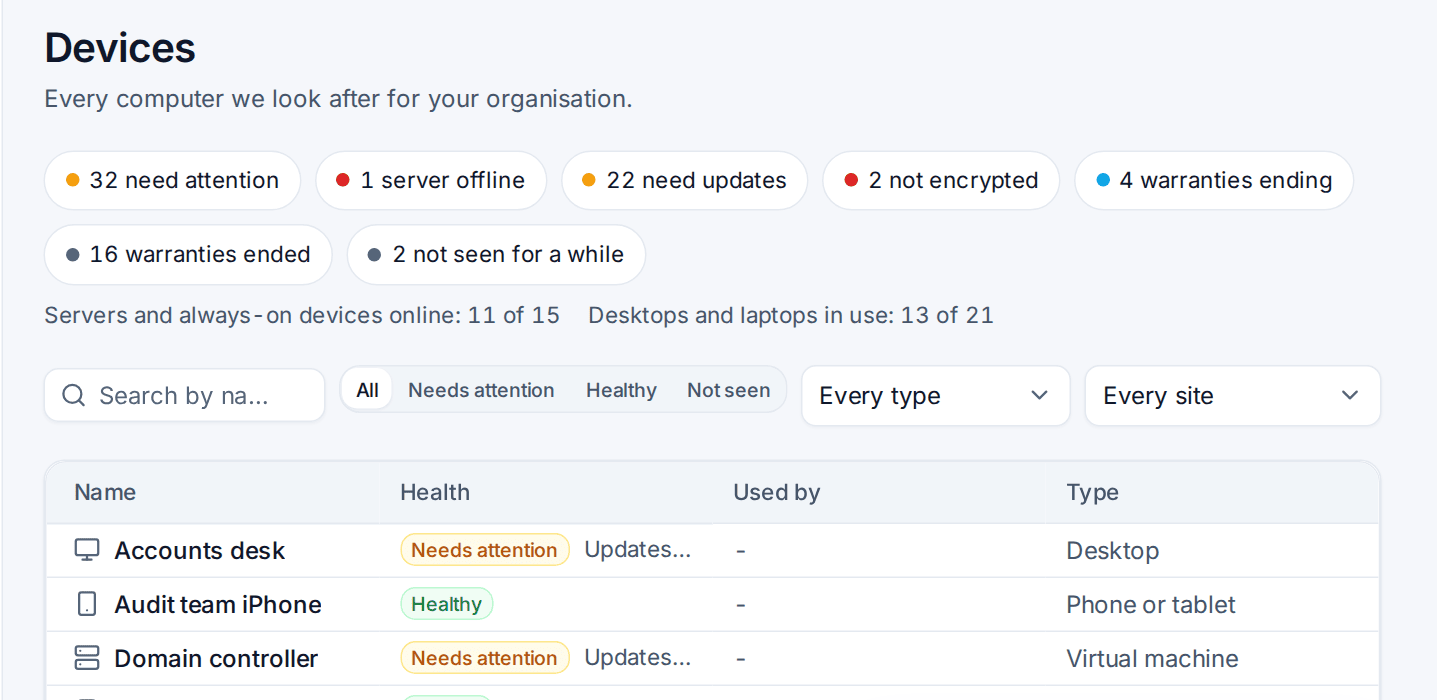Click the 22 need updates chip

coord(684,180)
